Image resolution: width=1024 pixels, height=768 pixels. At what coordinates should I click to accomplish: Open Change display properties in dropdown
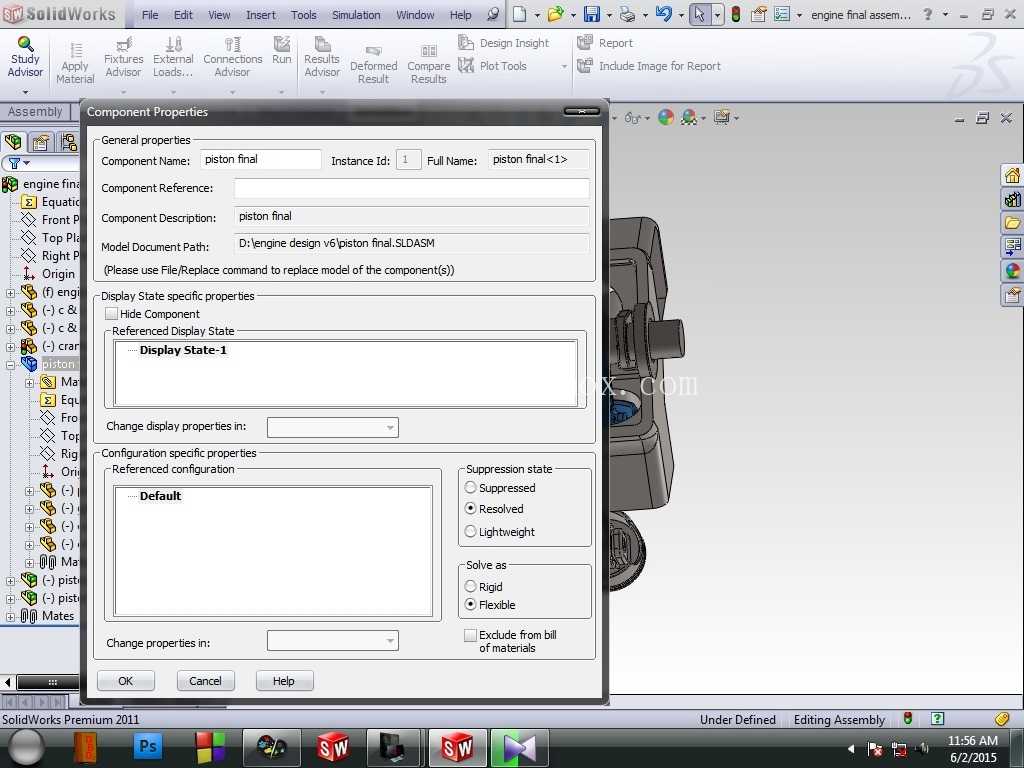click(332, 427)
